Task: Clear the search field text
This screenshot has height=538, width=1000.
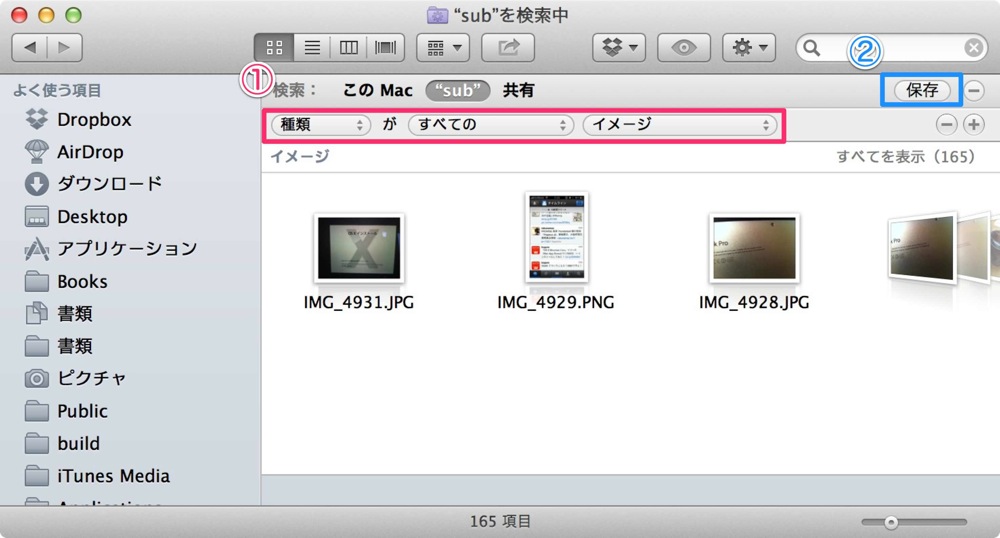Action: coord(973,48)
